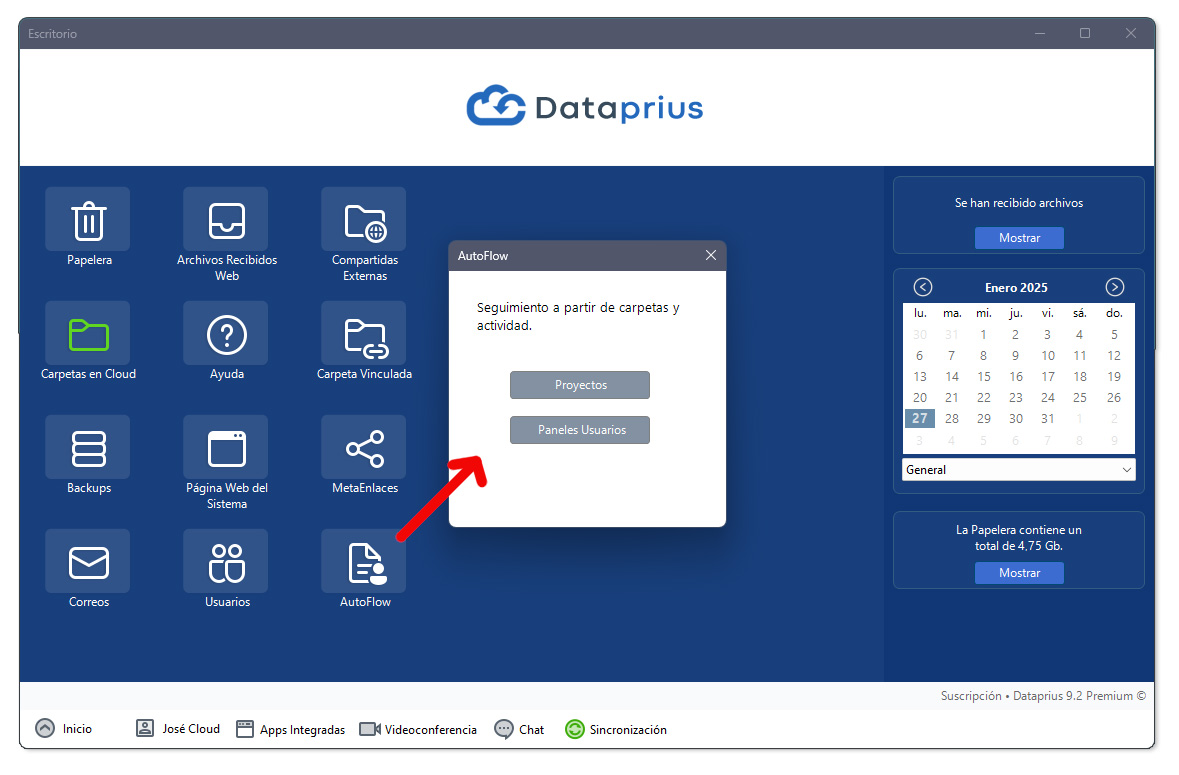Open Apps Integradas
Viewport: 1179px width, 775px height.
[291, 729]
